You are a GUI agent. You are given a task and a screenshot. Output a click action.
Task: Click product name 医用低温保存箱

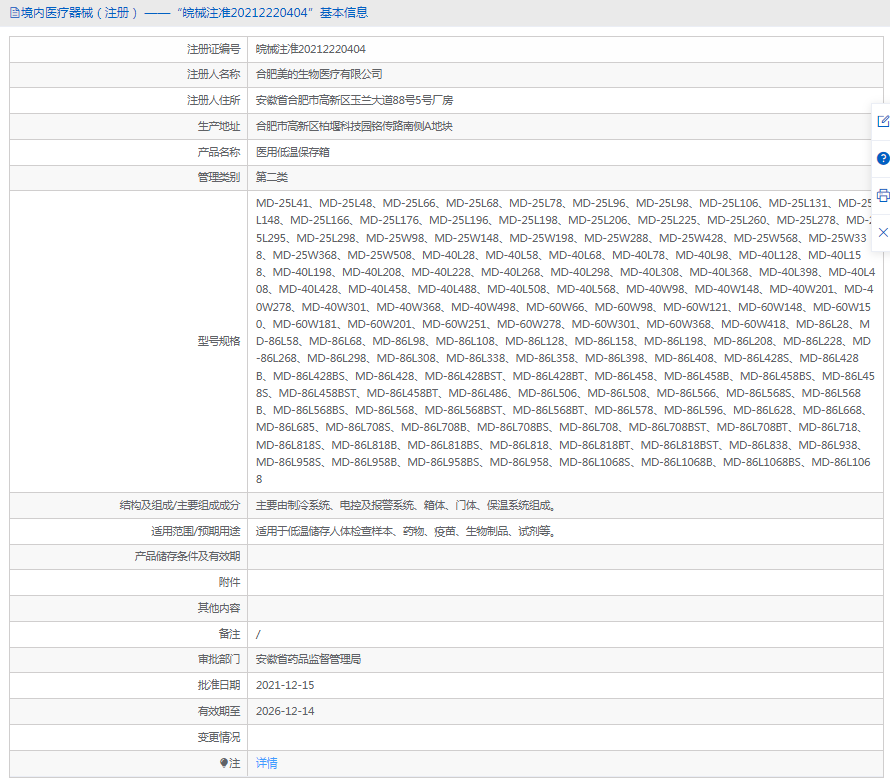tap(292, 152)
